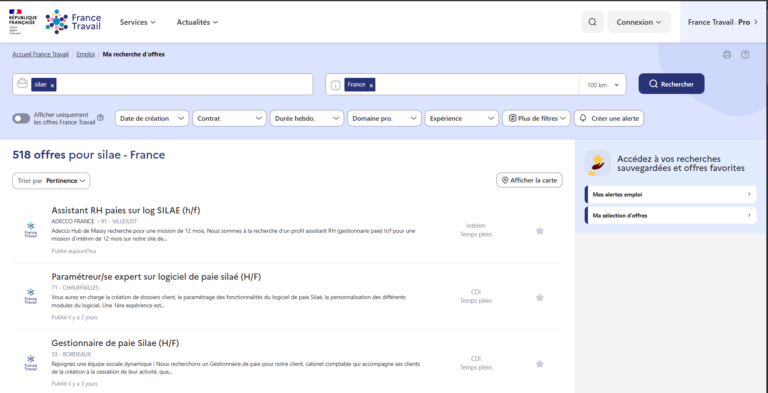Open the search magnifier icon in header
This screenshot has width=768, height=393.
click(x=592, y=22)
